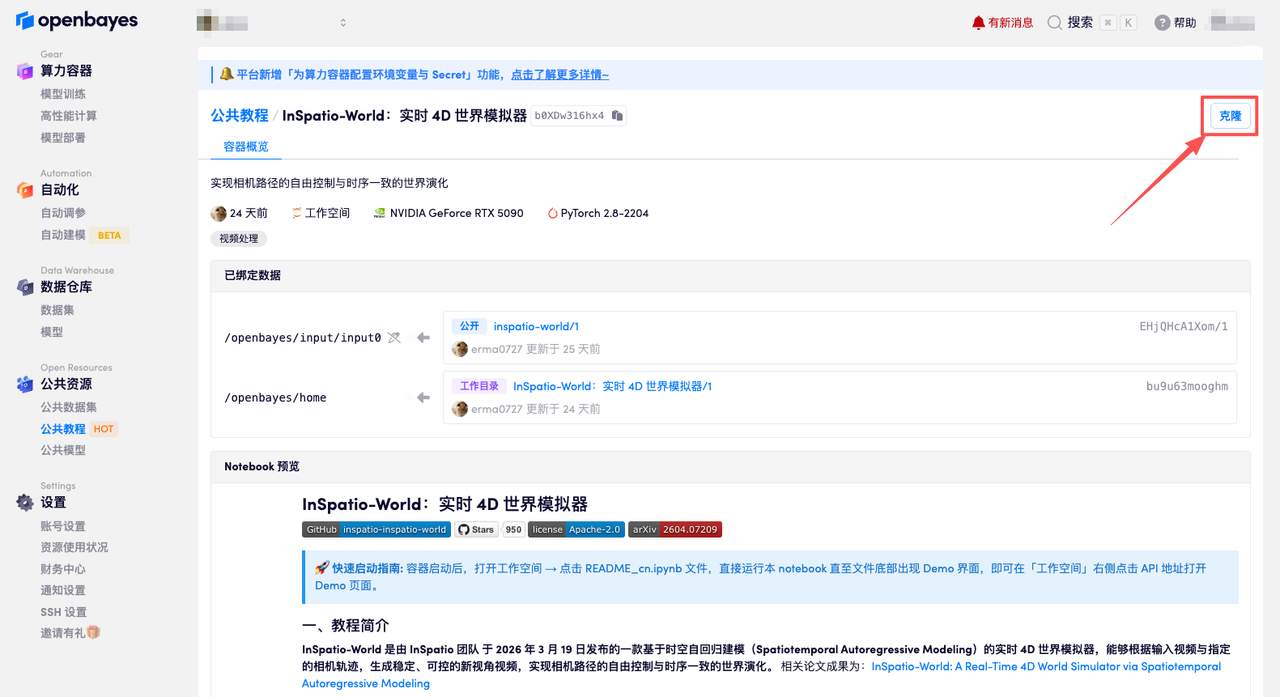Click the announcement bell icon in banner
This screenshot has height=697, width=1280.
227,74
